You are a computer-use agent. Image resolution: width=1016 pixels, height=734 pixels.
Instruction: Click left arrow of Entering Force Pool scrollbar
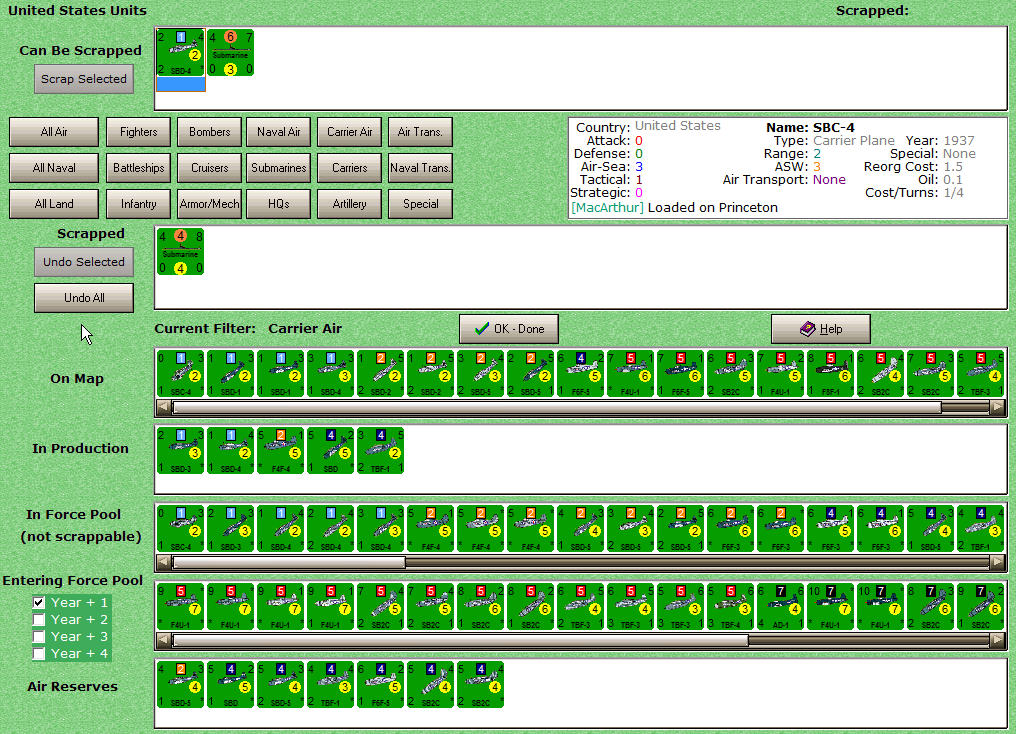pyautogui.click(x=164, y=640)
